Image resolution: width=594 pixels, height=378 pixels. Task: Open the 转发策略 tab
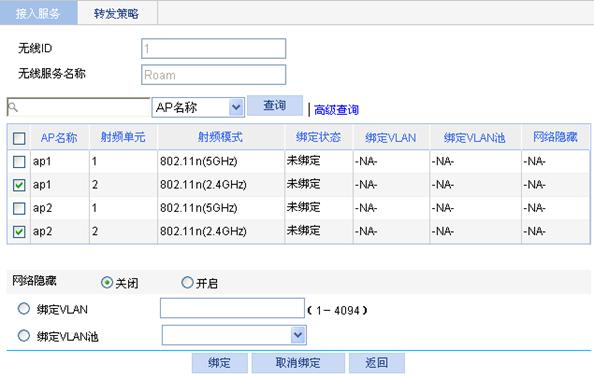coord(116,13)
